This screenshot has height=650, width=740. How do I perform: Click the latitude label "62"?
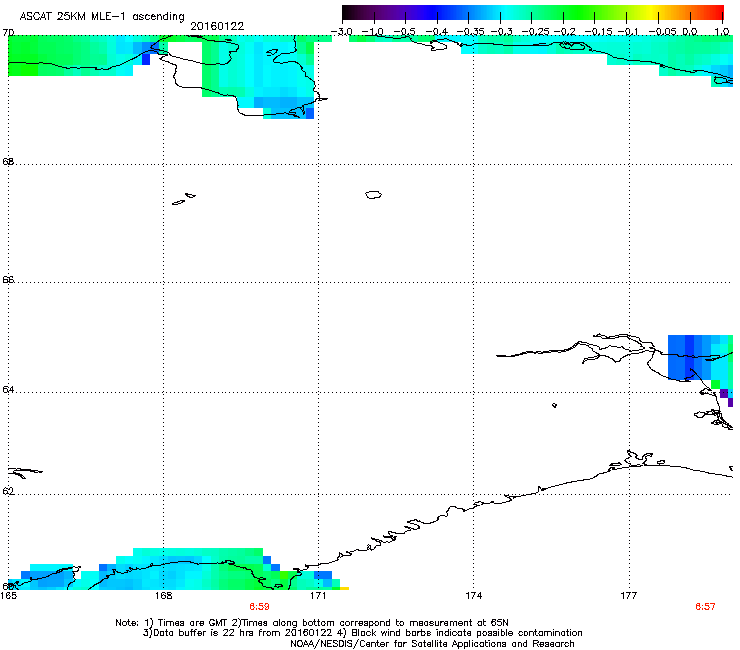[x=8, y=491]
